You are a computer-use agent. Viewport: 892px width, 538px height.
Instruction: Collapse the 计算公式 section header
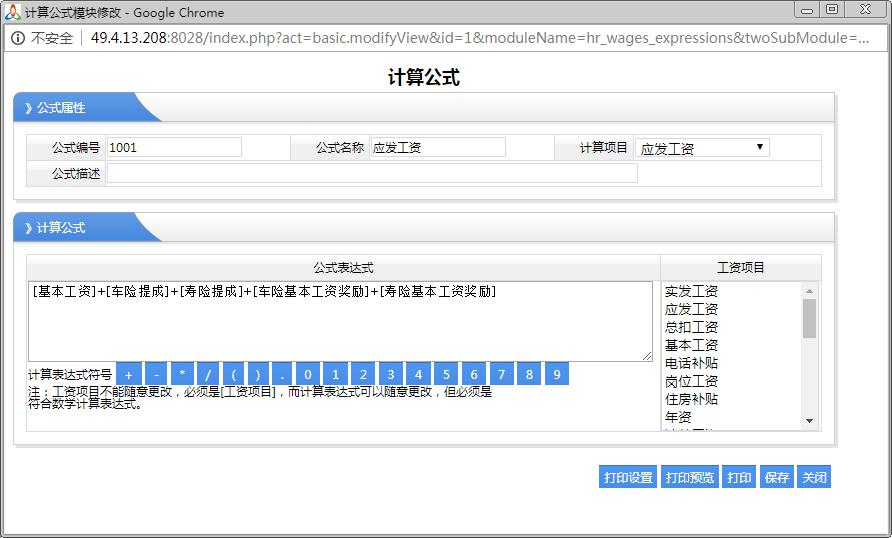tap(61, 228)
